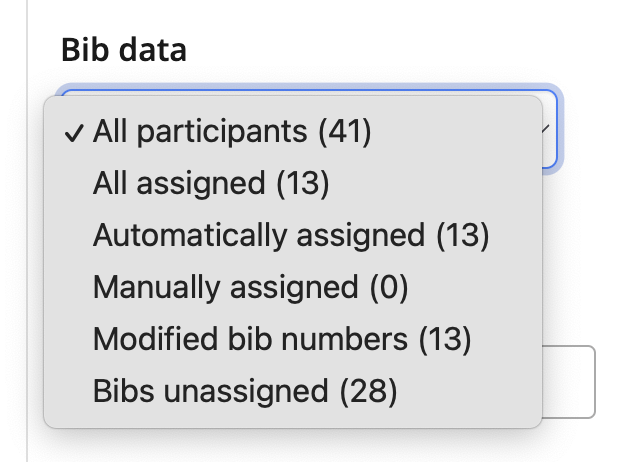Keep the currently checked All participants filter

(232, 132)
